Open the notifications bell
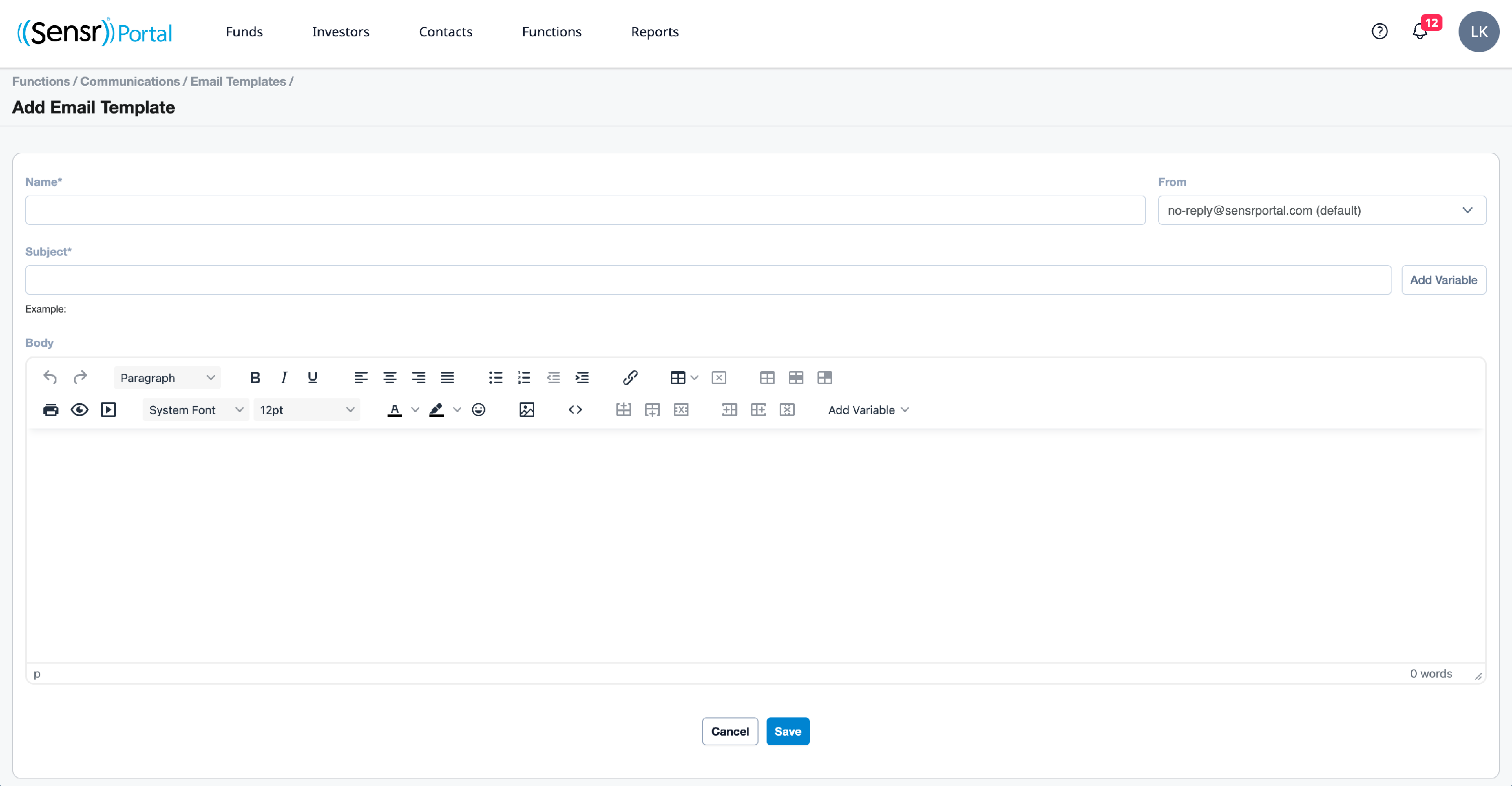The width and height of the screenshot is (1512, 786). (1420, 32)
